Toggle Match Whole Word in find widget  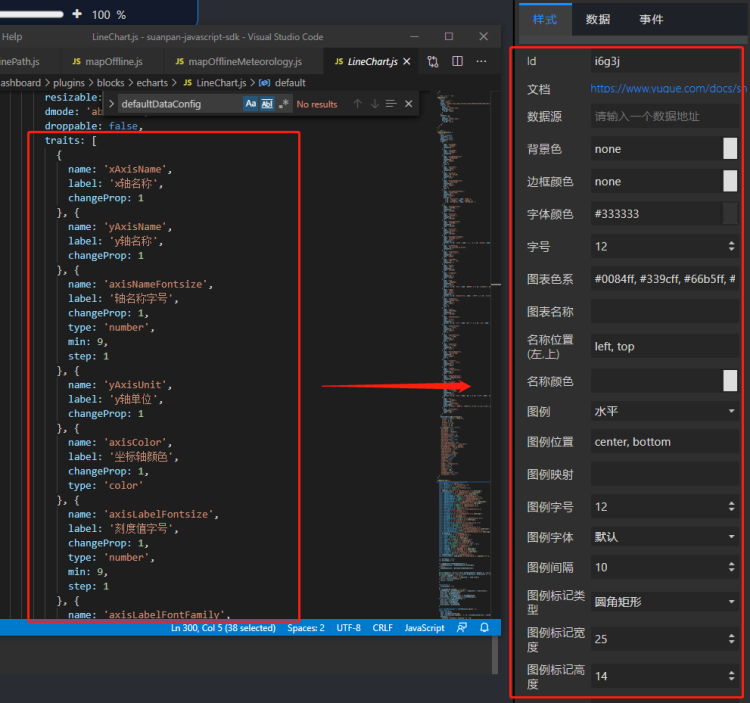click(267, 104)
